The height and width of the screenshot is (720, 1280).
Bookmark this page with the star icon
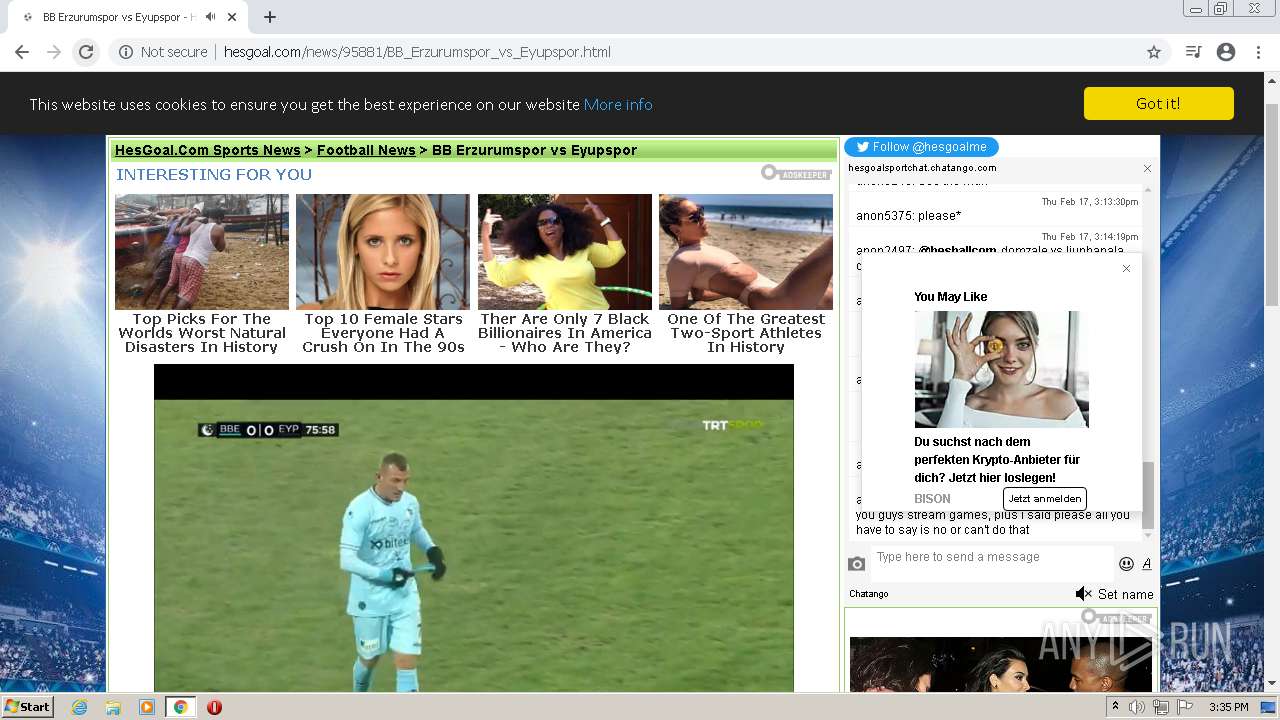(1154, 52)
